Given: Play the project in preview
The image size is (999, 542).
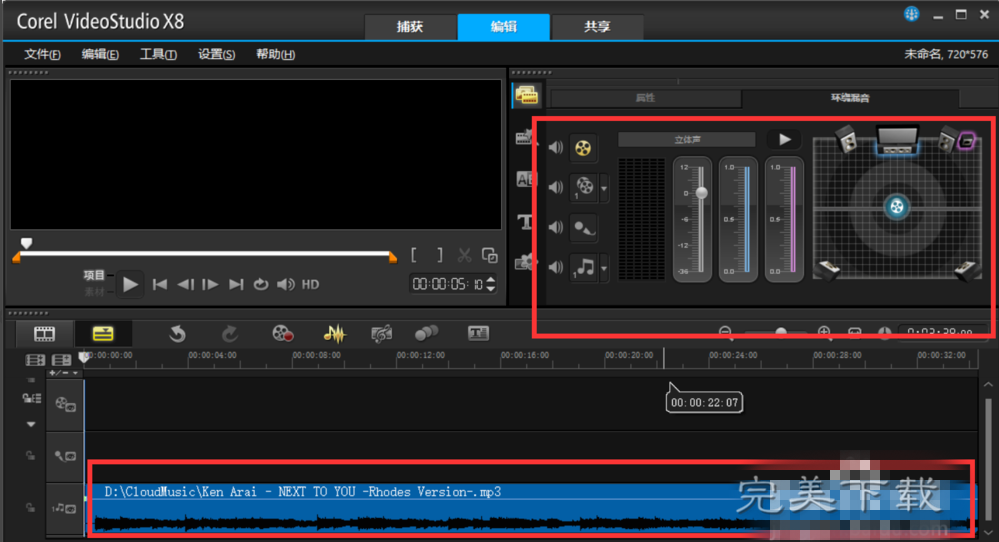Looking at the screenshot, I should pos(129,284).
